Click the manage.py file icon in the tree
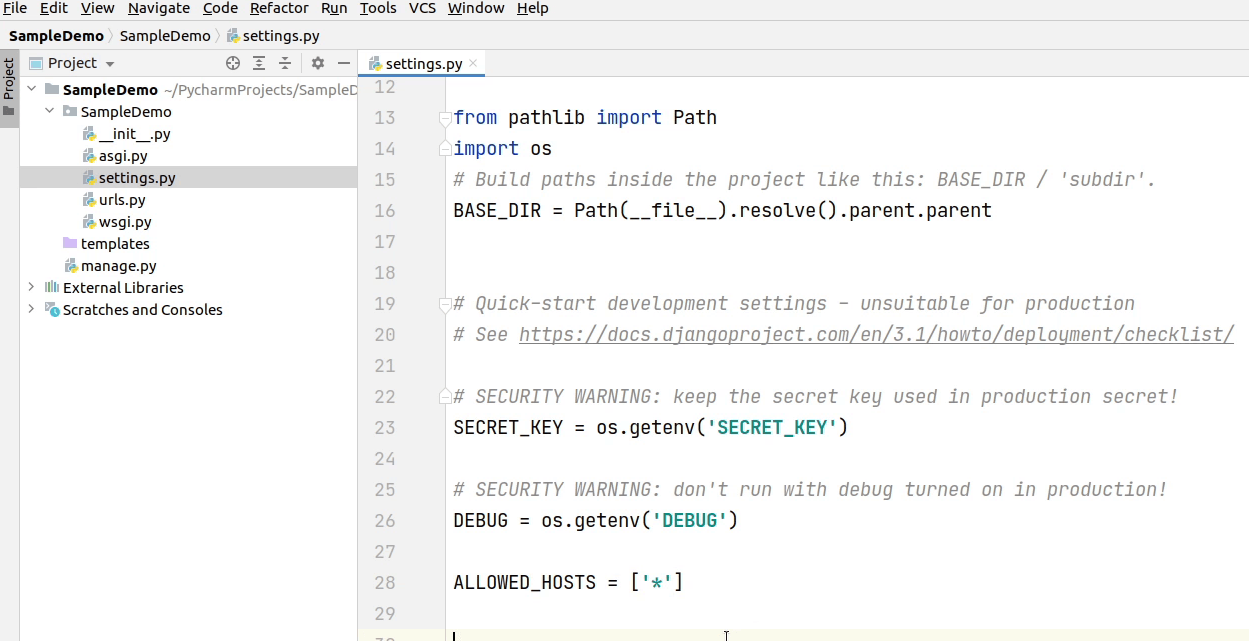The image size is (1249, 641). coord(73,265)
